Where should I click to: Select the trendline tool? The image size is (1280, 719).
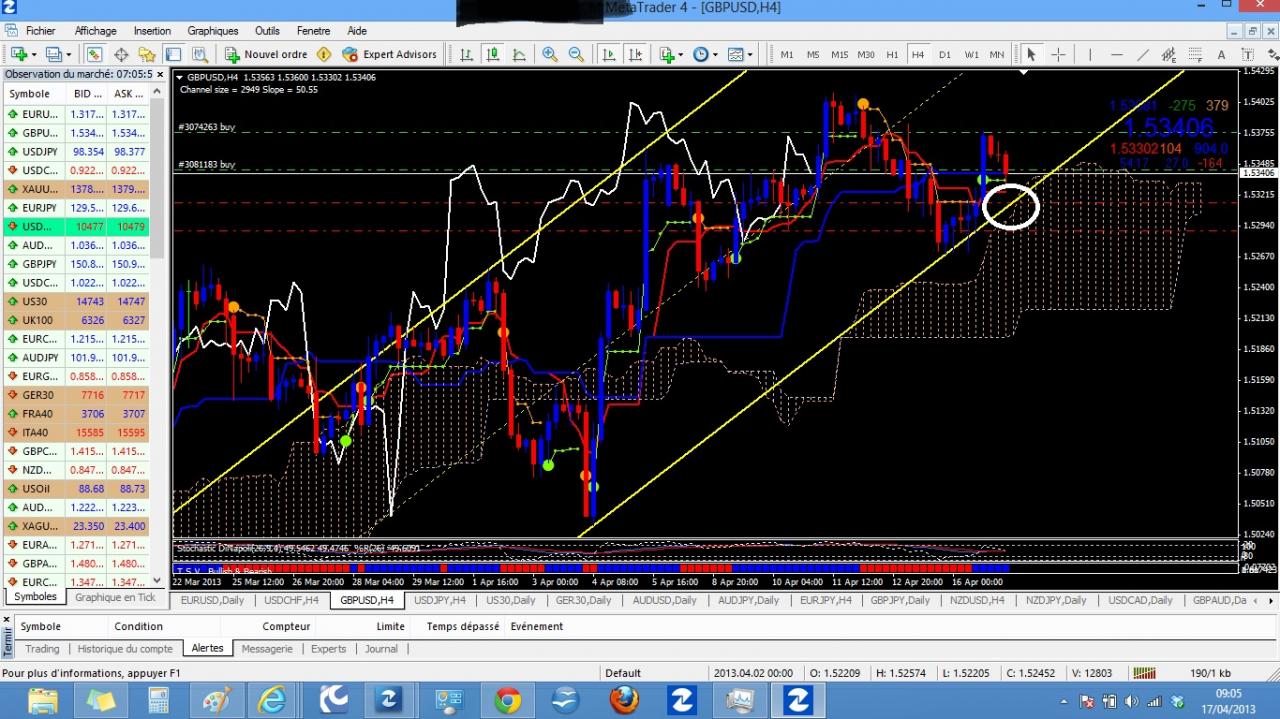coord(1142,54)
